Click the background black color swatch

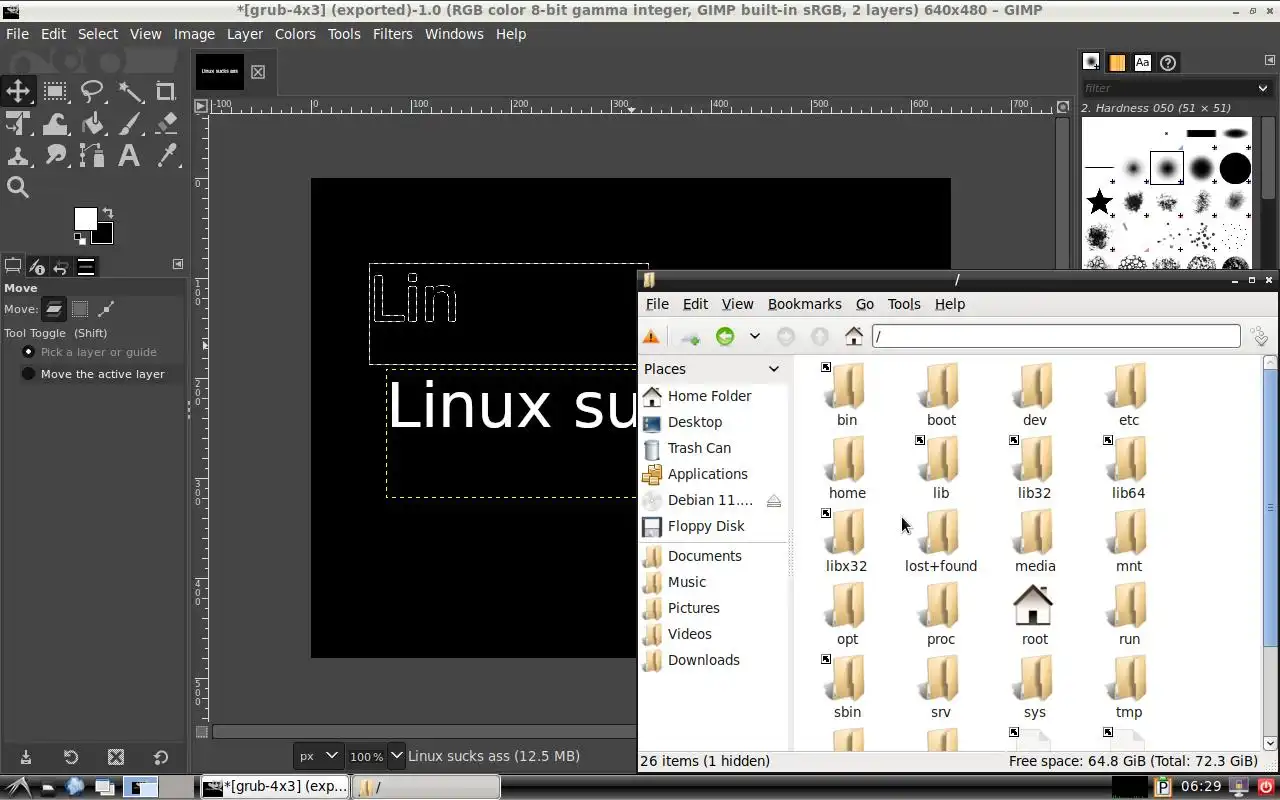tap(103, 236)
